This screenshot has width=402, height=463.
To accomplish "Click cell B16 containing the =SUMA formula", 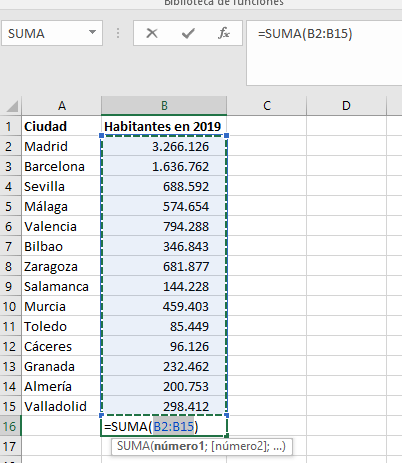I will [164, 426].
